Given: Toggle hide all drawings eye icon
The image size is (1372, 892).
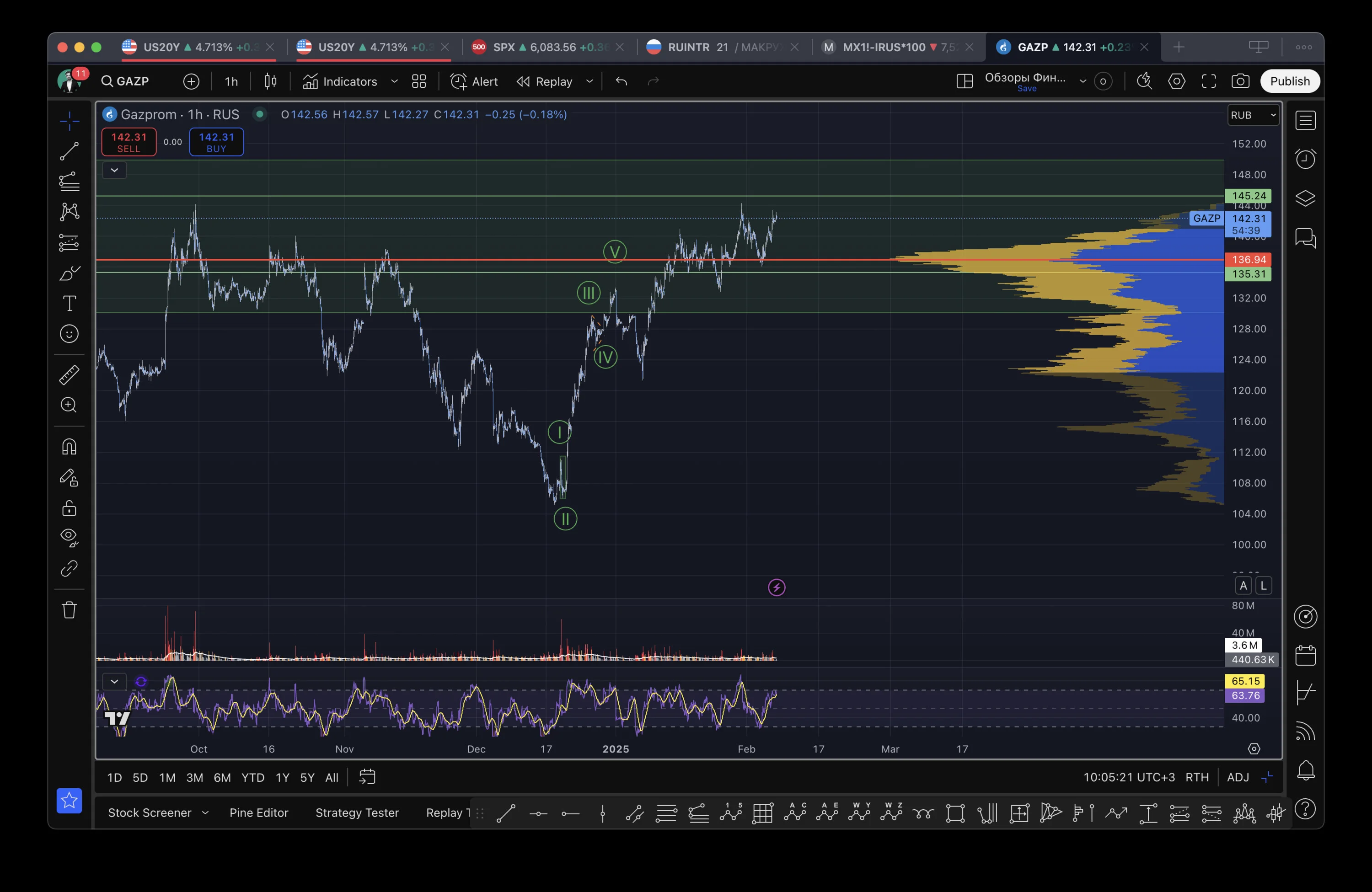Looking at the screenshot, I should (69, 538).
